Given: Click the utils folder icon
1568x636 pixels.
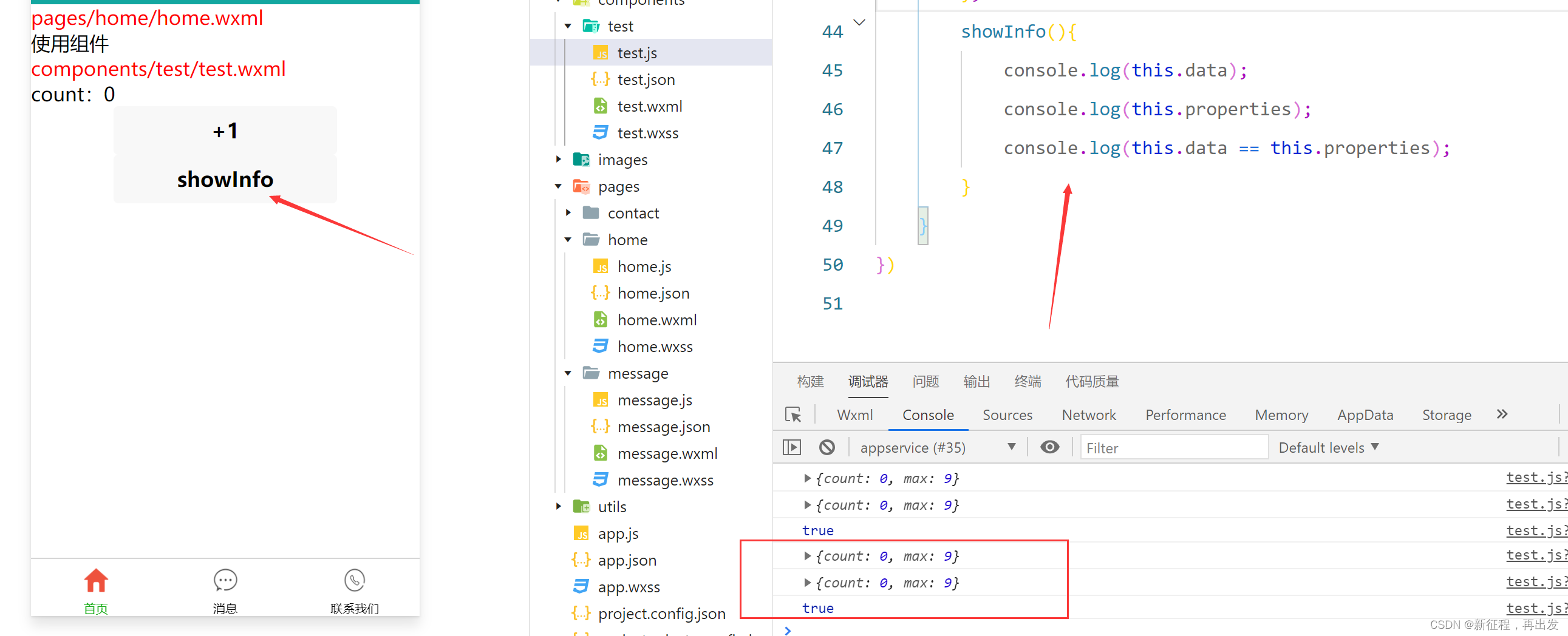Looking at the screenshot, I should [x=581, y=507].
